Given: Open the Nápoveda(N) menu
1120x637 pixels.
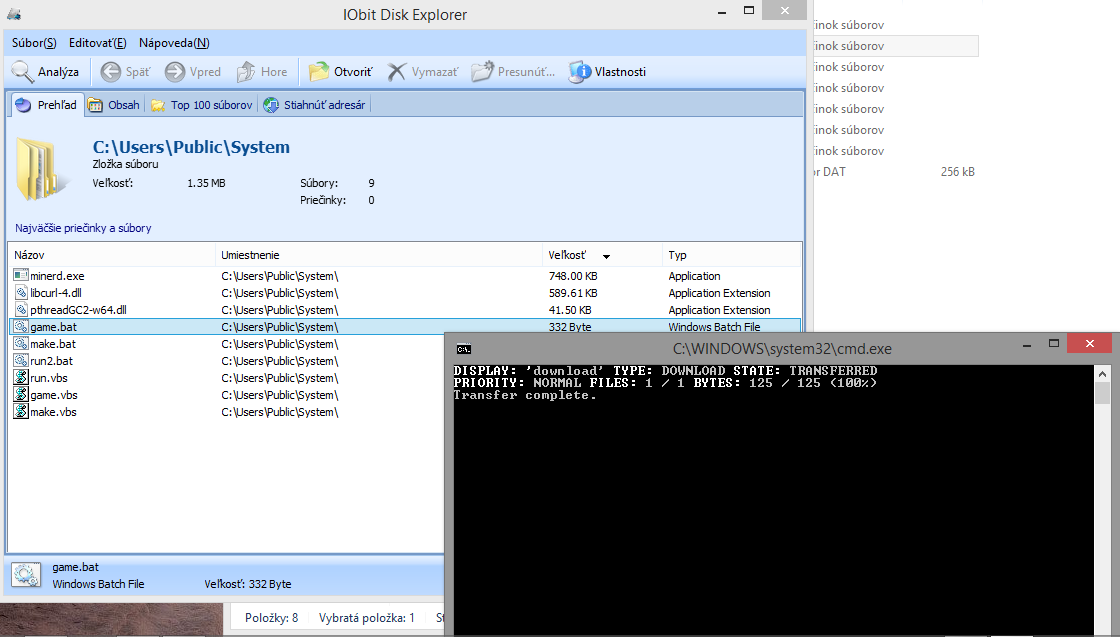Looking at the screenshot, I should (x=174, y=43).
